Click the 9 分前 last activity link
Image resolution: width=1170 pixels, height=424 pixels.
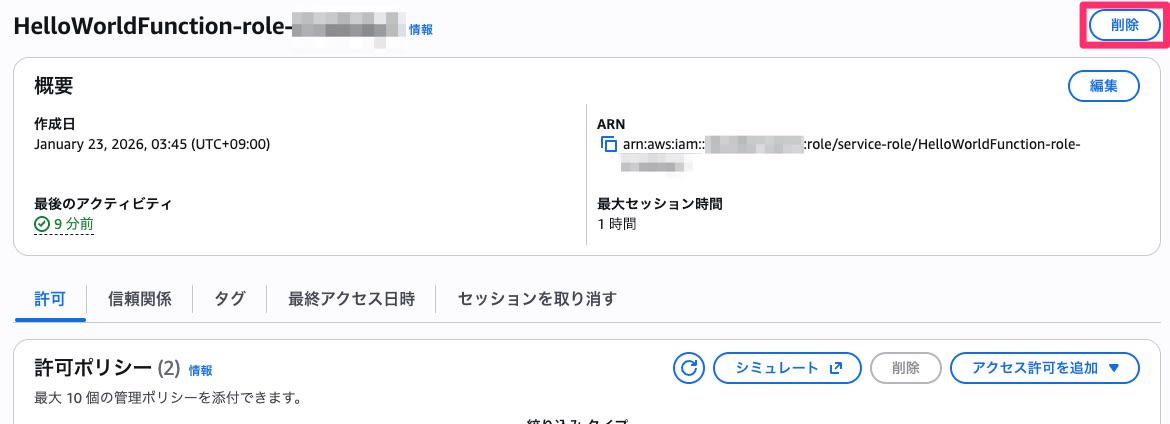[74, 224]
